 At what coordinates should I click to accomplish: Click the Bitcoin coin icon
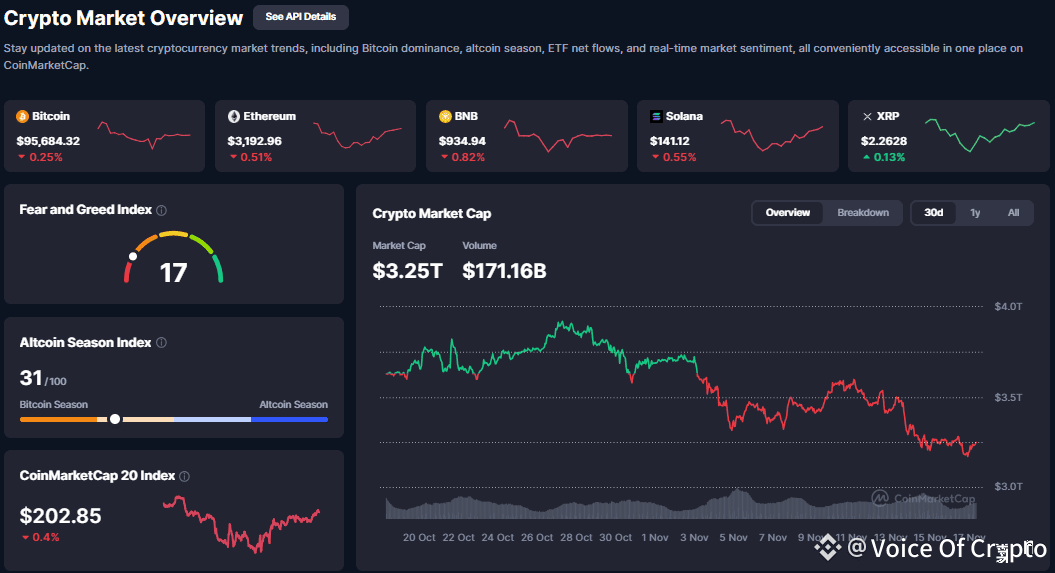point(22,116)
